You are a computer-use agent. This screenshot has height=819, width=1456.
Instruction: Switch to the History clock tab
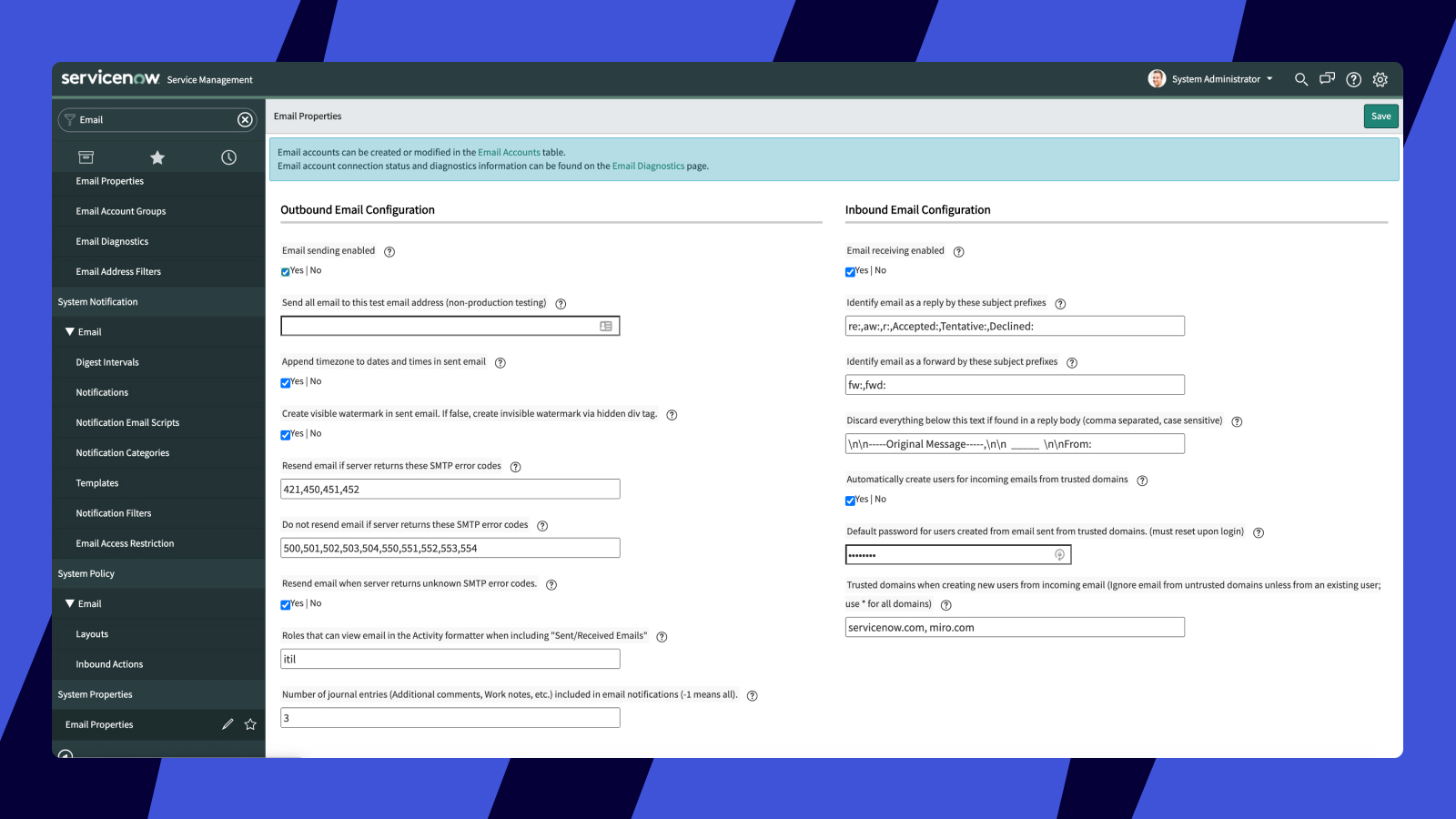tap(228, 157)
